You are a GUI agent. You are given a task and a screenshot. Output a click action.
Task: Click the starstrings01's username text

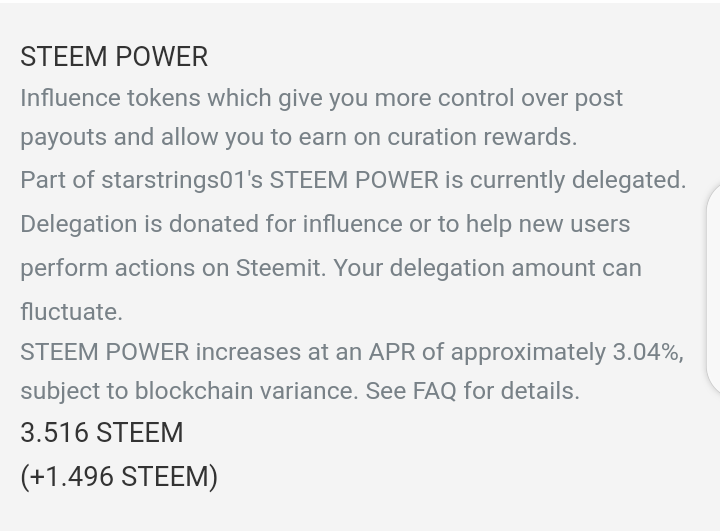point(182,180)
